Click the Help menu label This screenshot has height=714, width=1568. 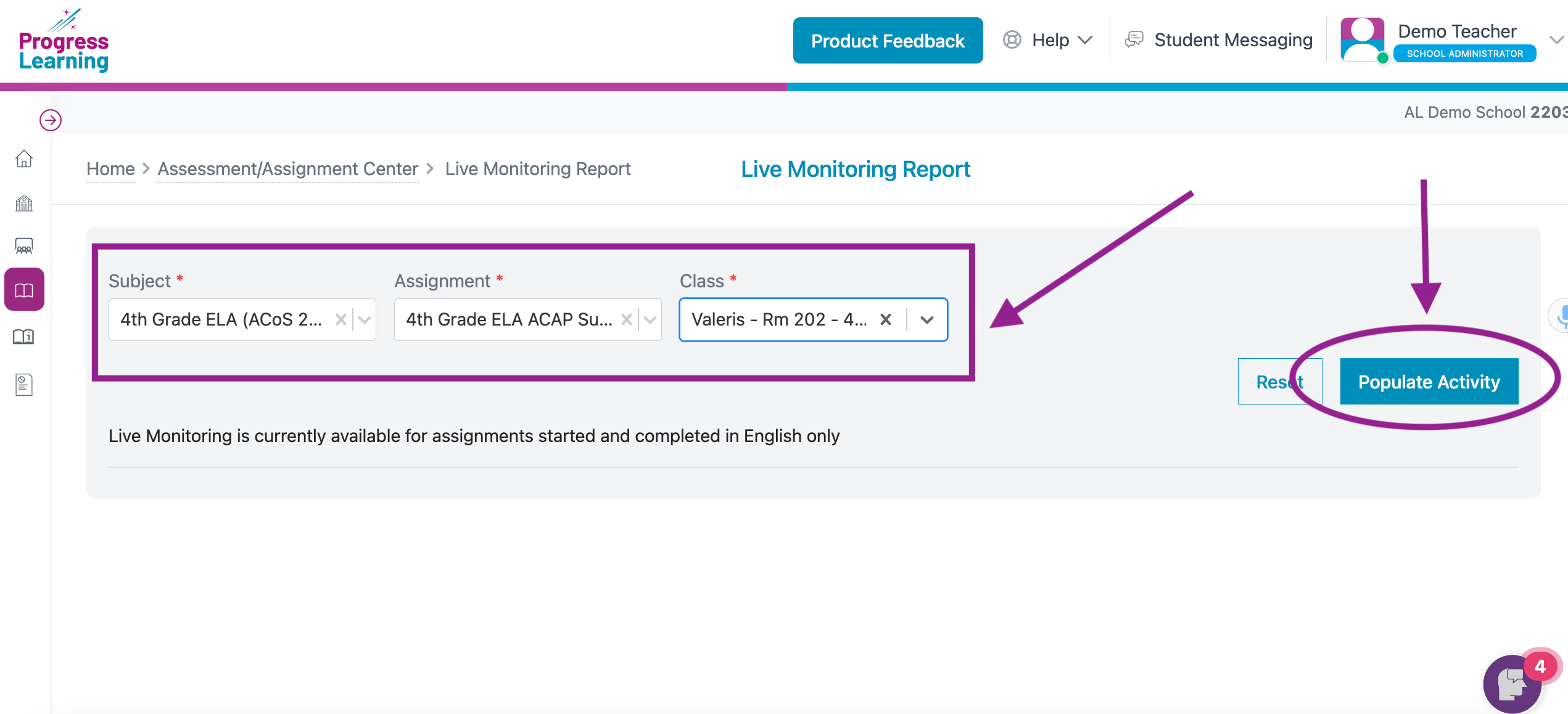(1050, 40)
